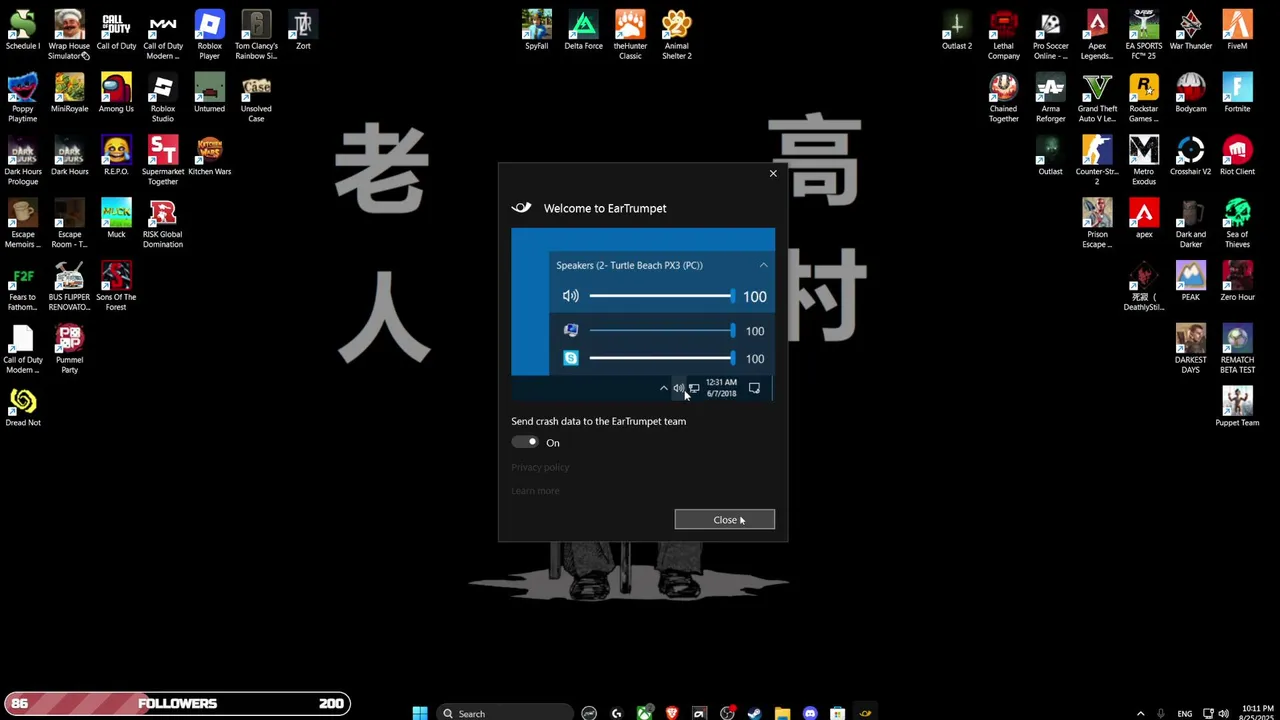1280x720 pixels.
Task: Select the RISK Global Domination icon
Action: point(163,224)
